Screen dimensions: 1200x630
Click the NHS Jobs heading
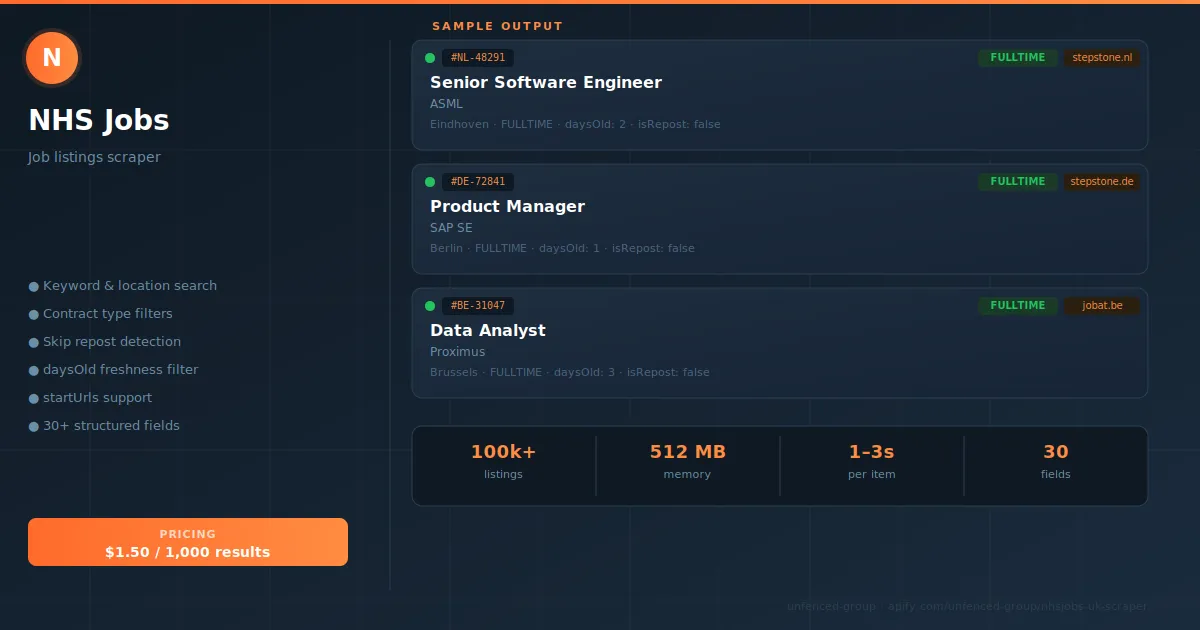(99, 121)
